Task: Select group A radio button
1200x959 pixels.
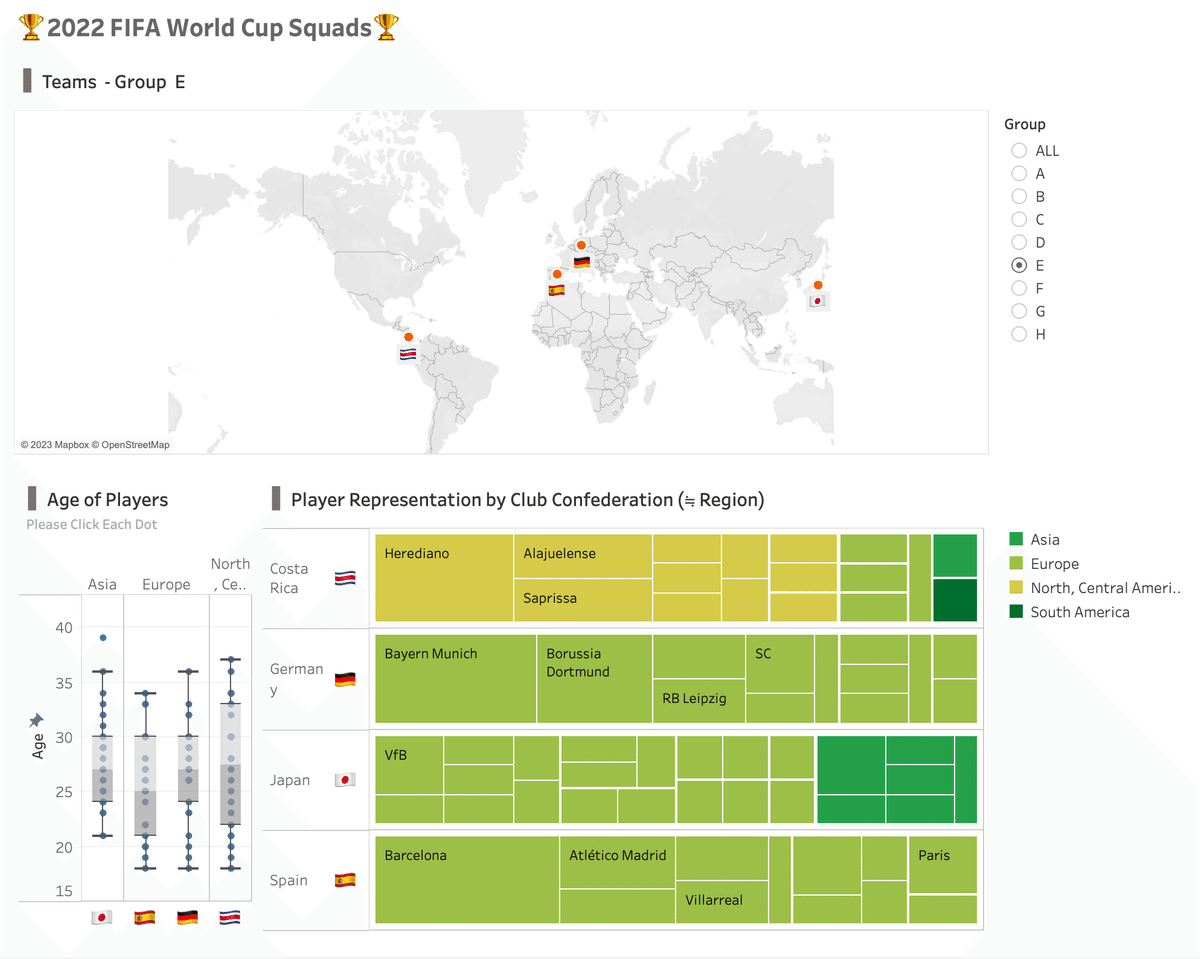Action: coord(1019,173)
